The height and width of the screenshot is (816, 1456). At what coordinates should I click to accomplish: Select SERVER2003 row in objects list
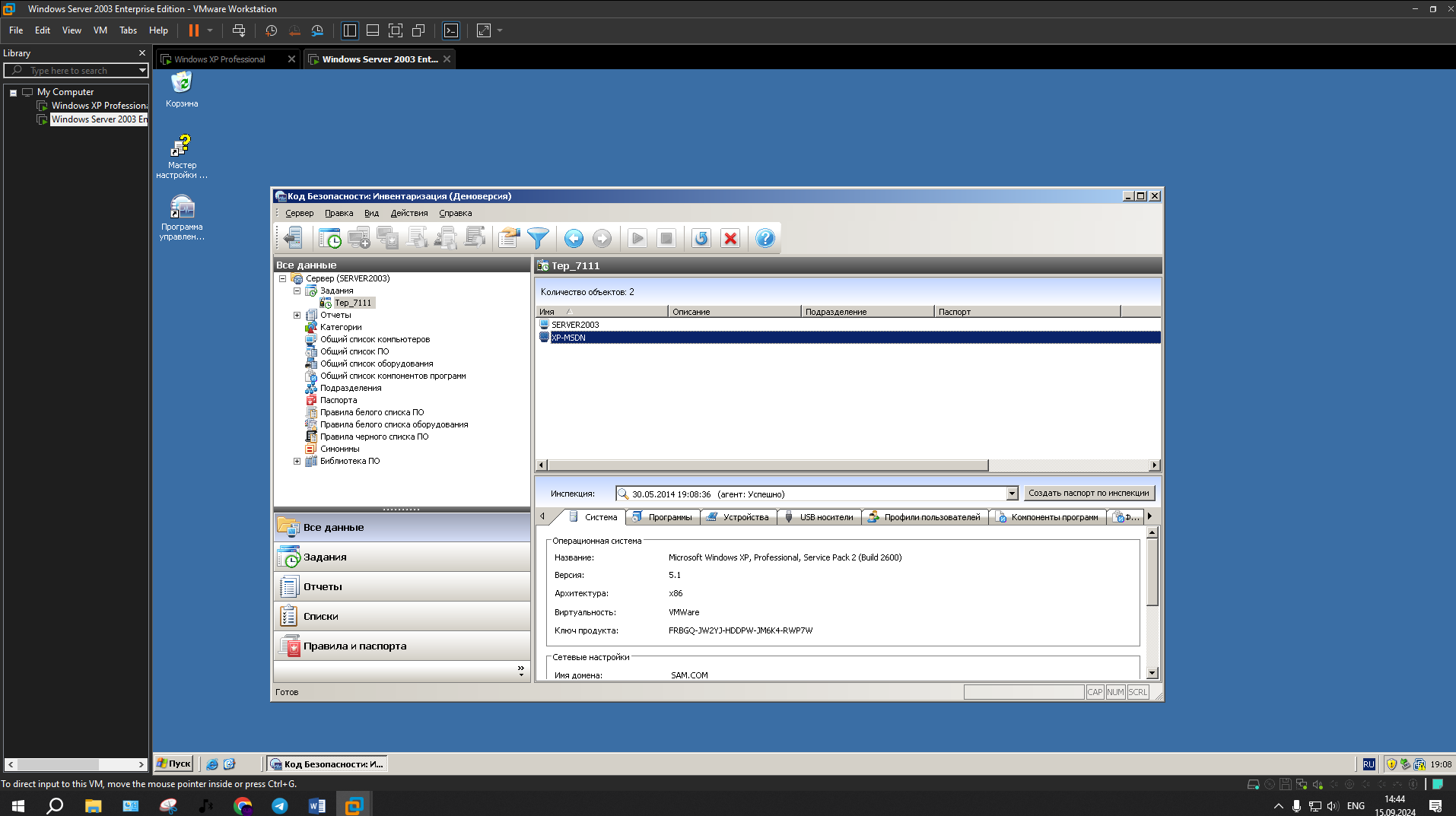(x=847, y=325)
